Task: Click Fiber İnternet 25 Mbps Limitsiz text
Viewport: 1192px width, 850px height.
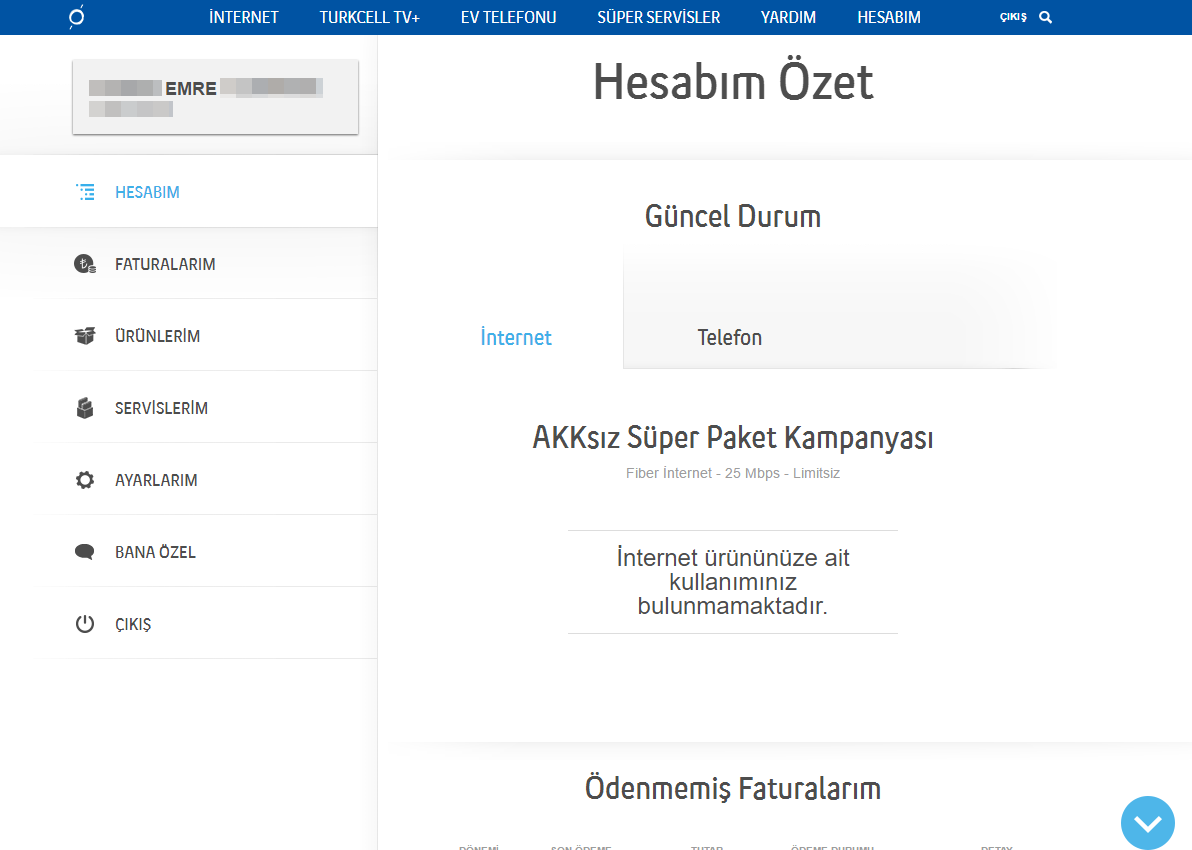Action: pyautogui.click(x=733, y=473)
